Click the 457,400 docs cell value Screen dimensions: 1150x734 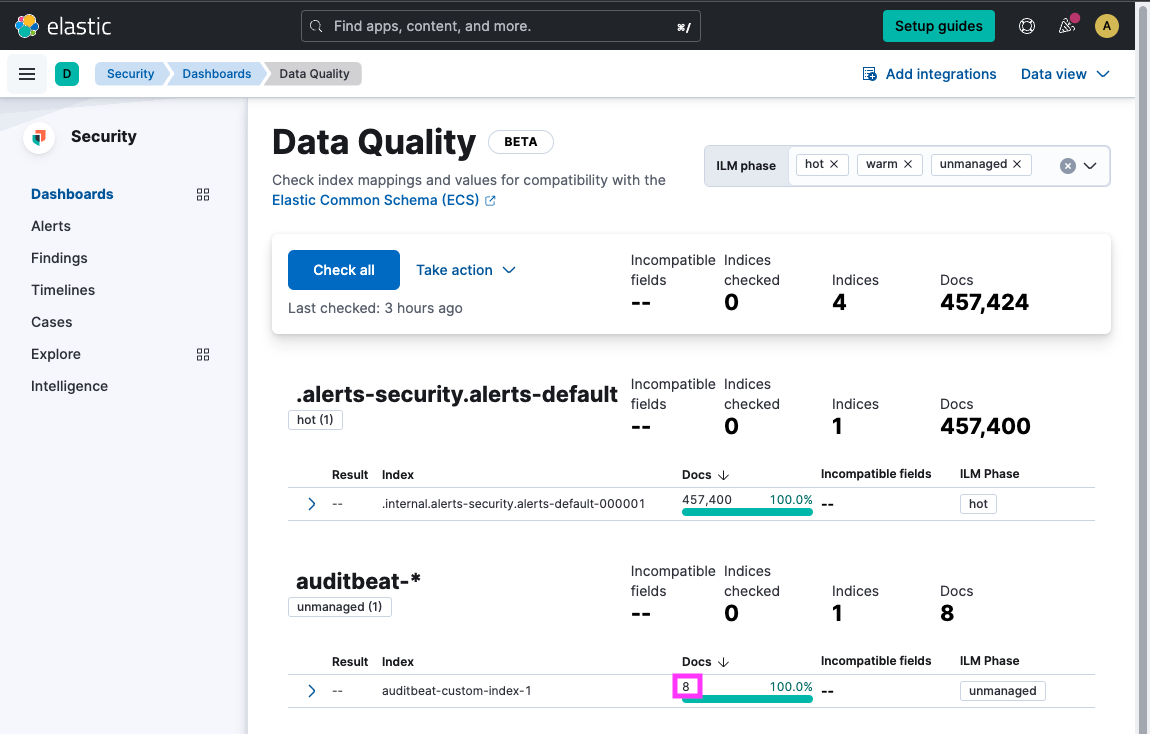click(x=707, y=500)
